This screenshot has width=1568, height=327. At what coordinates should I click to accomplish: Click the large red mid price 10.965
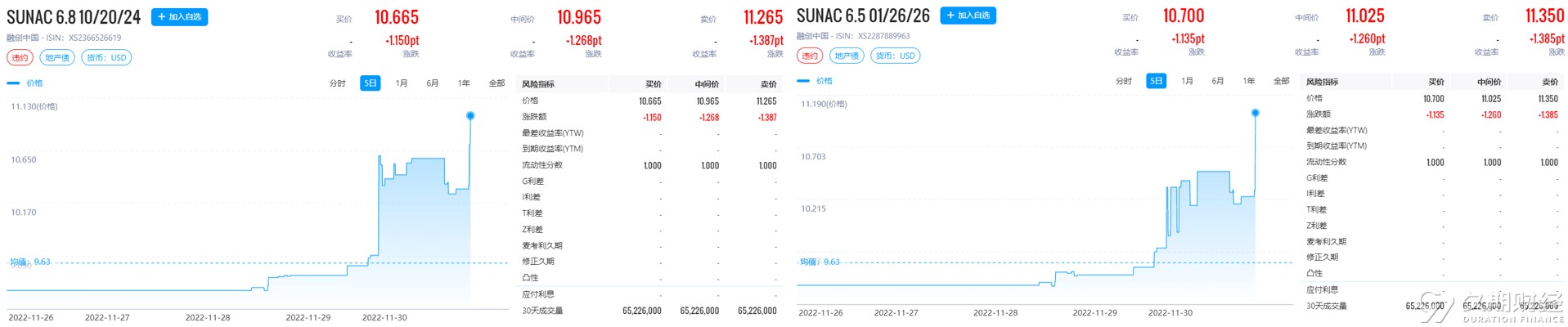(x=579, y=17)
